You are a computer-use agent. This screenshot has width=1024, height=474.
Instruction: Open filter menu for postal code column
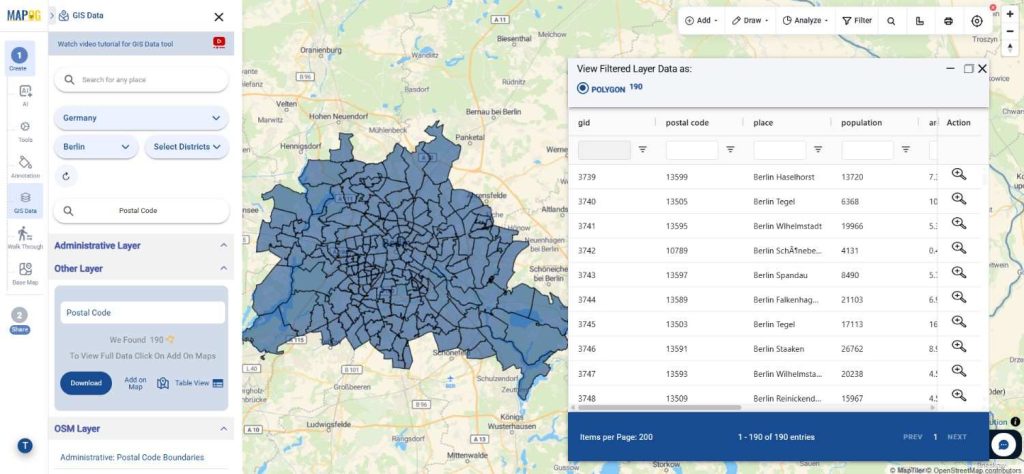point(730,150)
